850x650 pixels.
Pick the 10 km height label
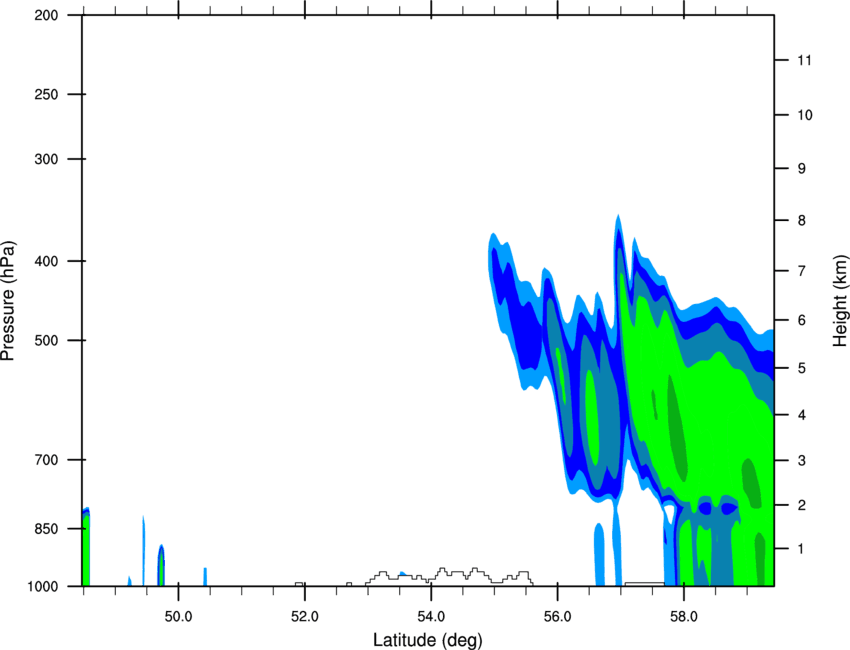[805, 115]
